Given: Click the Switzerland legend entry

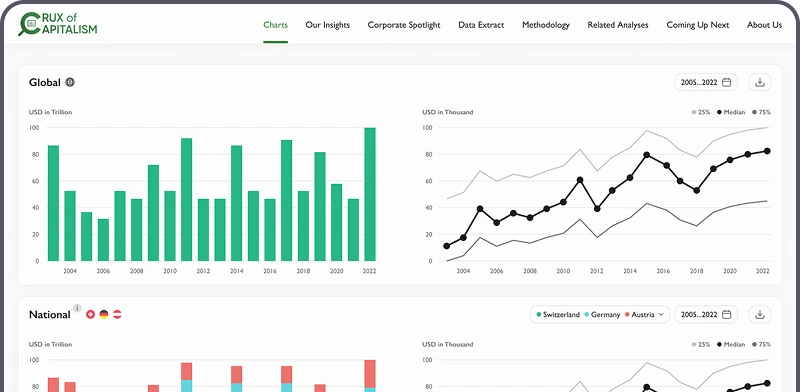Looking at the screenshot, I should pyautogui.click(x=558, y=314).
